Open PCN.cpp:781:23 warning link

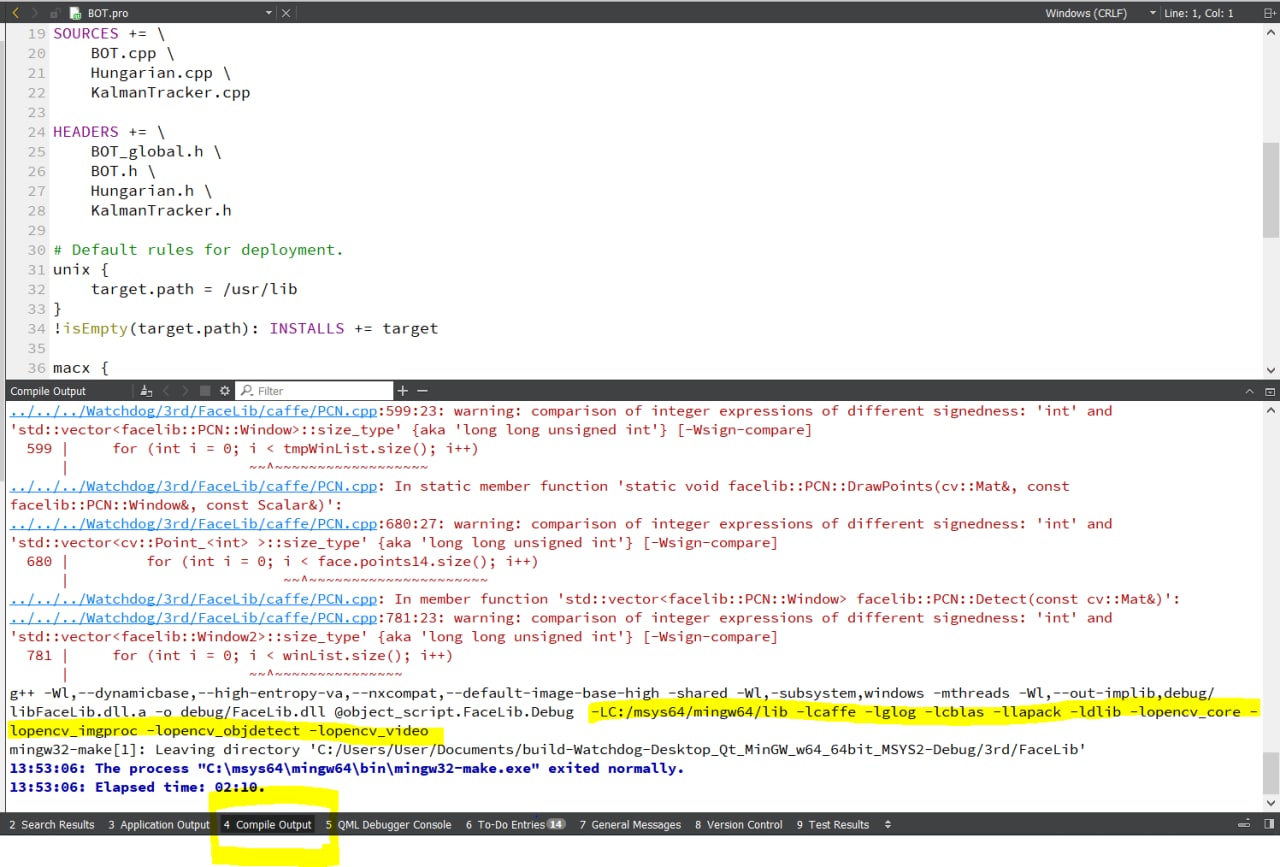[x=194, y=618]
